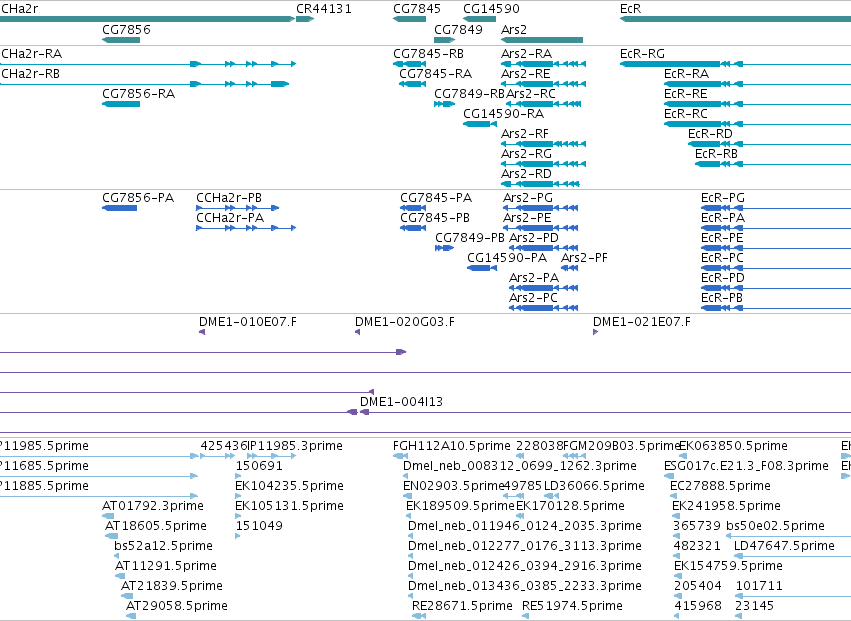Click the Ars2-RG transcript label
Image resolution: width=851 pixels, height=621 pixels.
[x=526, y=154]
